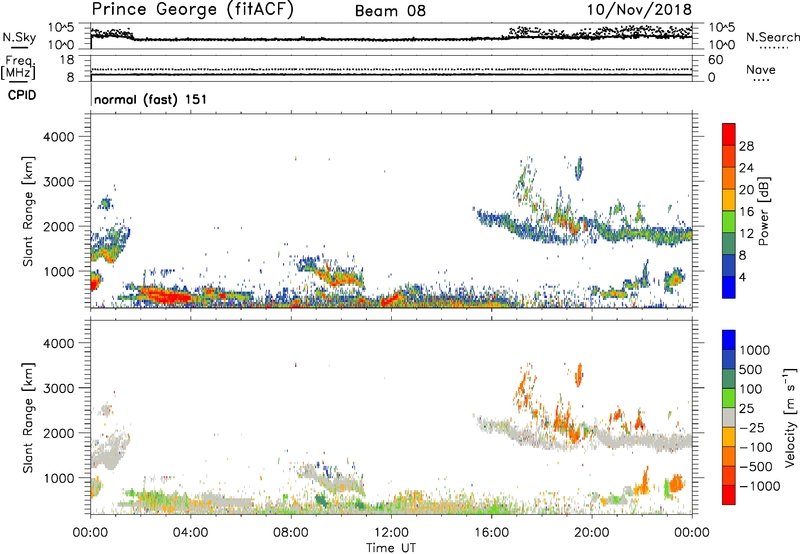Viewport: 800px width, 554px height.
Task: Select the Beam 08 label
Action: click(x=389, y=11)
